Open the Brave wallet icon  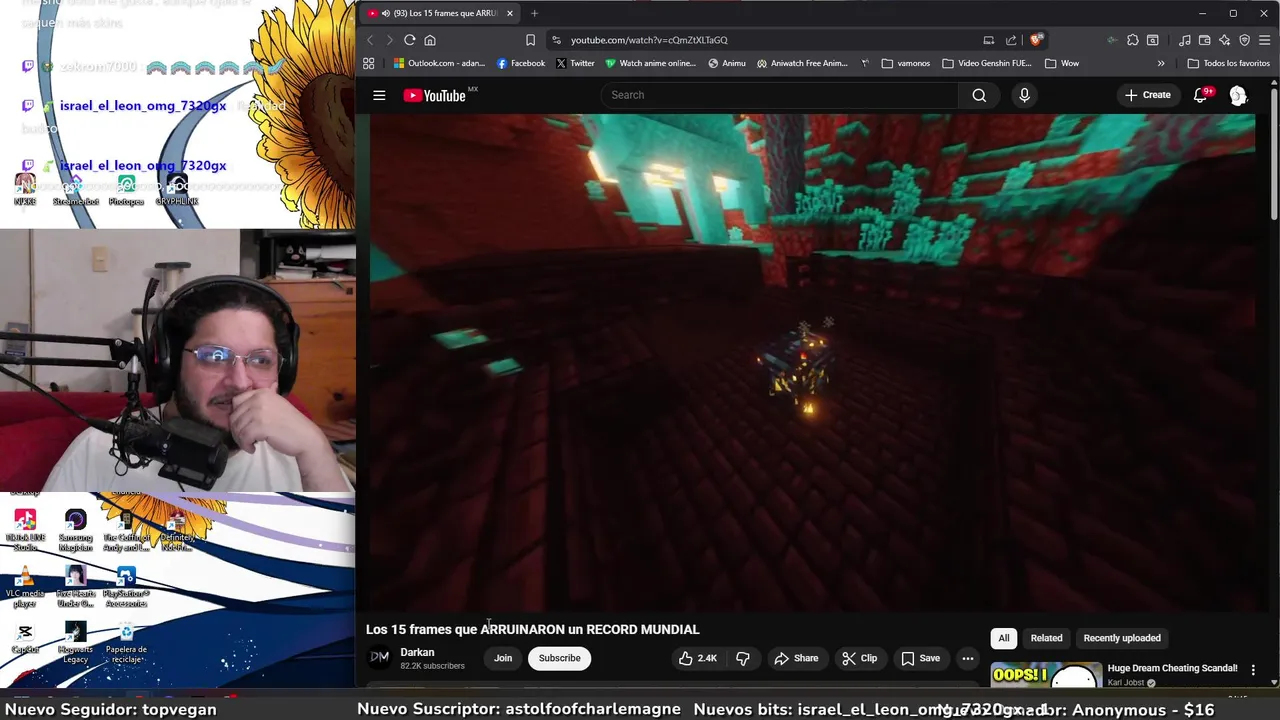point(1205,40)
